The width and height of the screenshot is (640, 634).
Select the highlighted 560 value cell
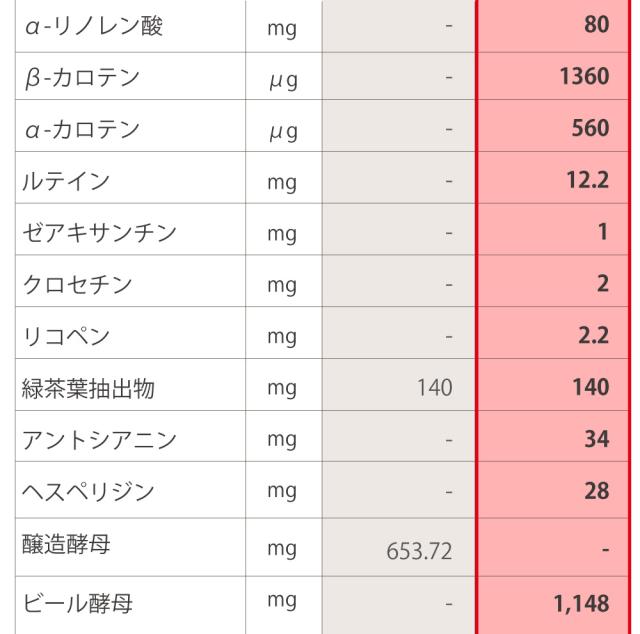(591, 129)
